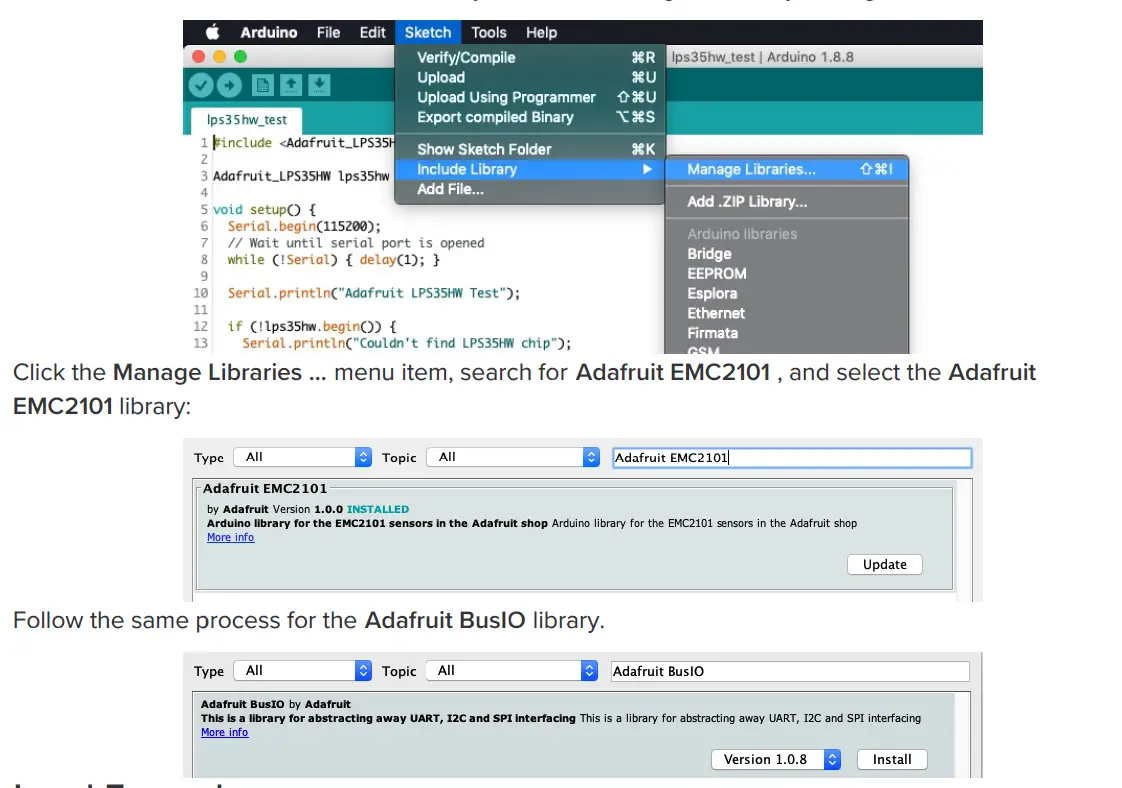Click the lps35hw_test sketch tab
This screenshot has width=1122, height=788.
tap(246, 119)
